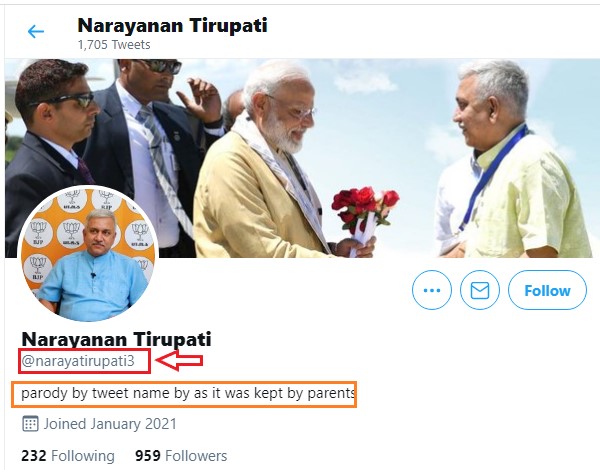Image resolution: width=600 pixels, height=470 pixels.
Task: Click the parody bio description text
Action: coord(188,393)
